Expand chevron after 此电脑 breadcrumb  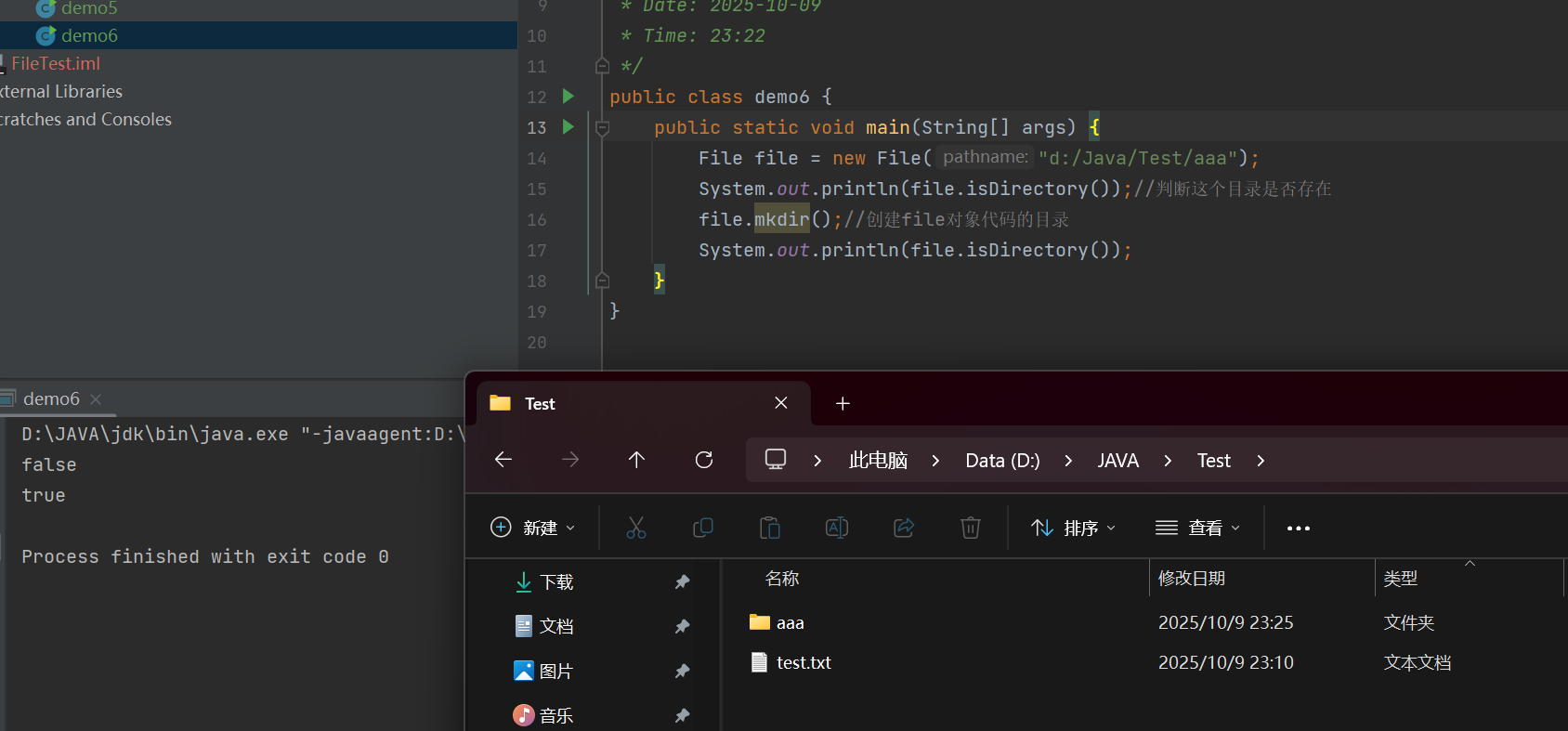point(935,461)
